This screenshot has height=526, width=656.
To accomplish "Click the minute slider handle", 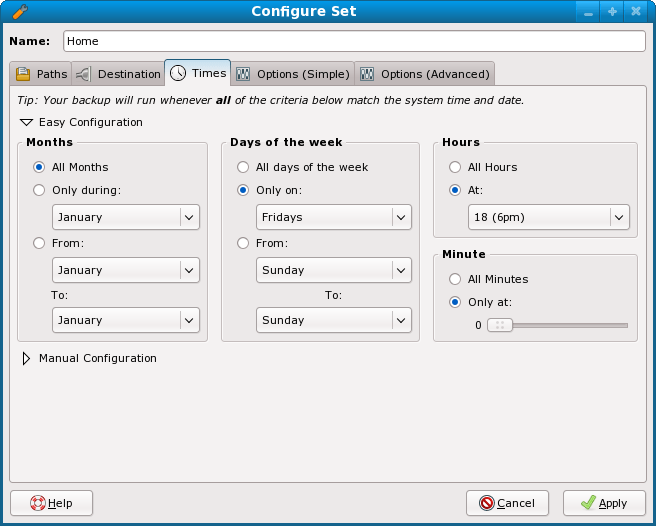I will point(500,325).
